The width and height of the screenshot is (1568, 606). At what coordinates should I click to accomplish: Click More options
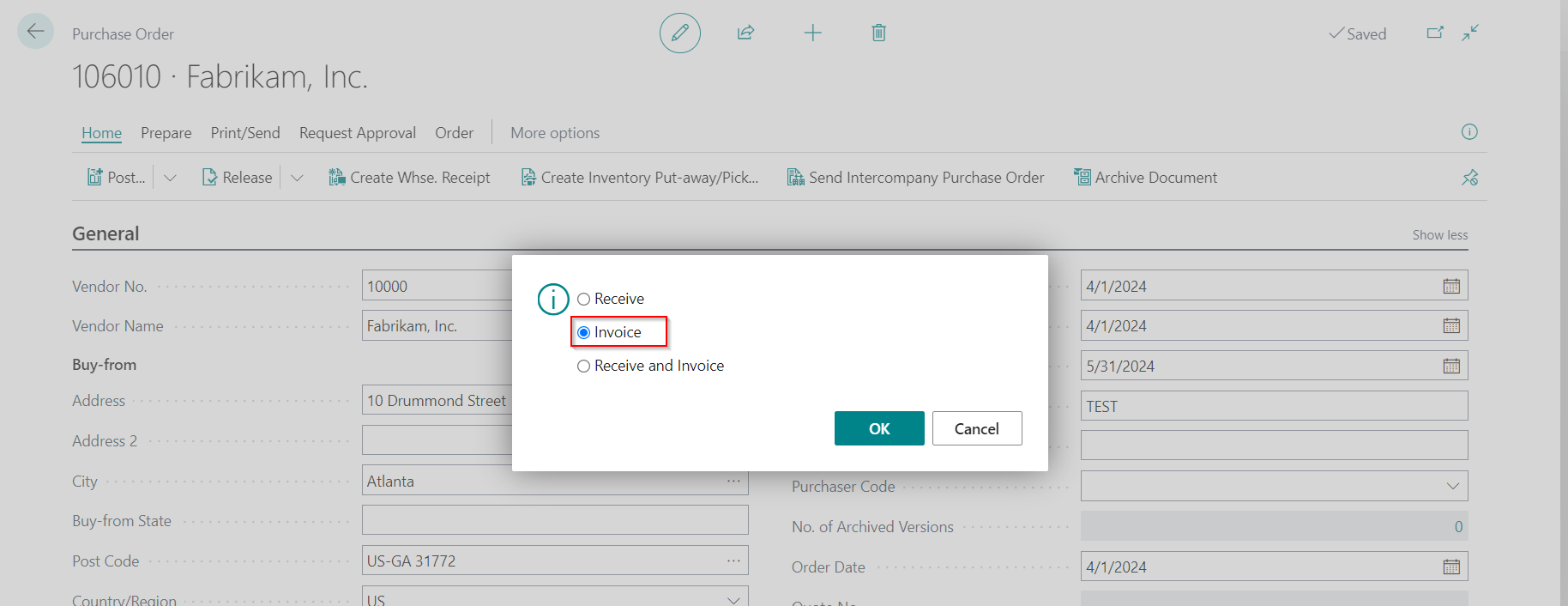(555, 133)
